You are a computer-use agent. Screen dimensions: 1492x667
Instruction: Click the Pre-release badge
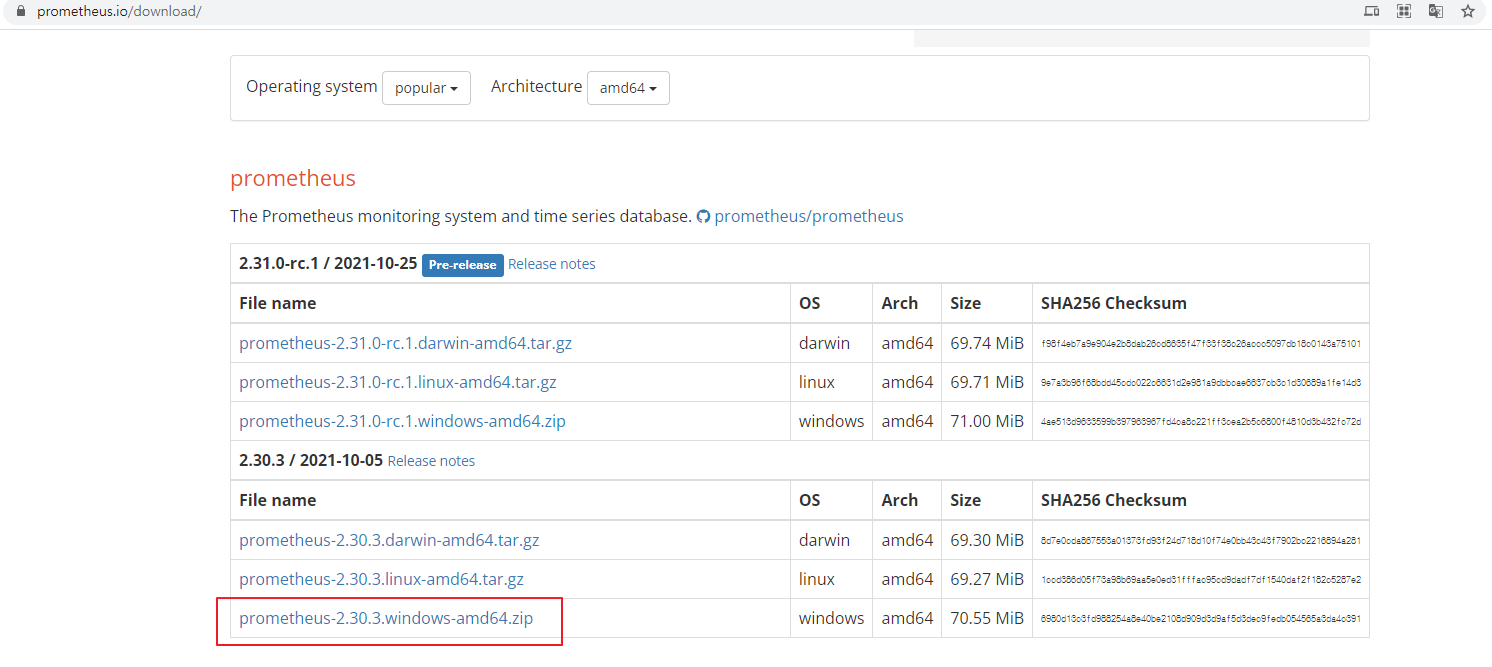coord(462,264)
